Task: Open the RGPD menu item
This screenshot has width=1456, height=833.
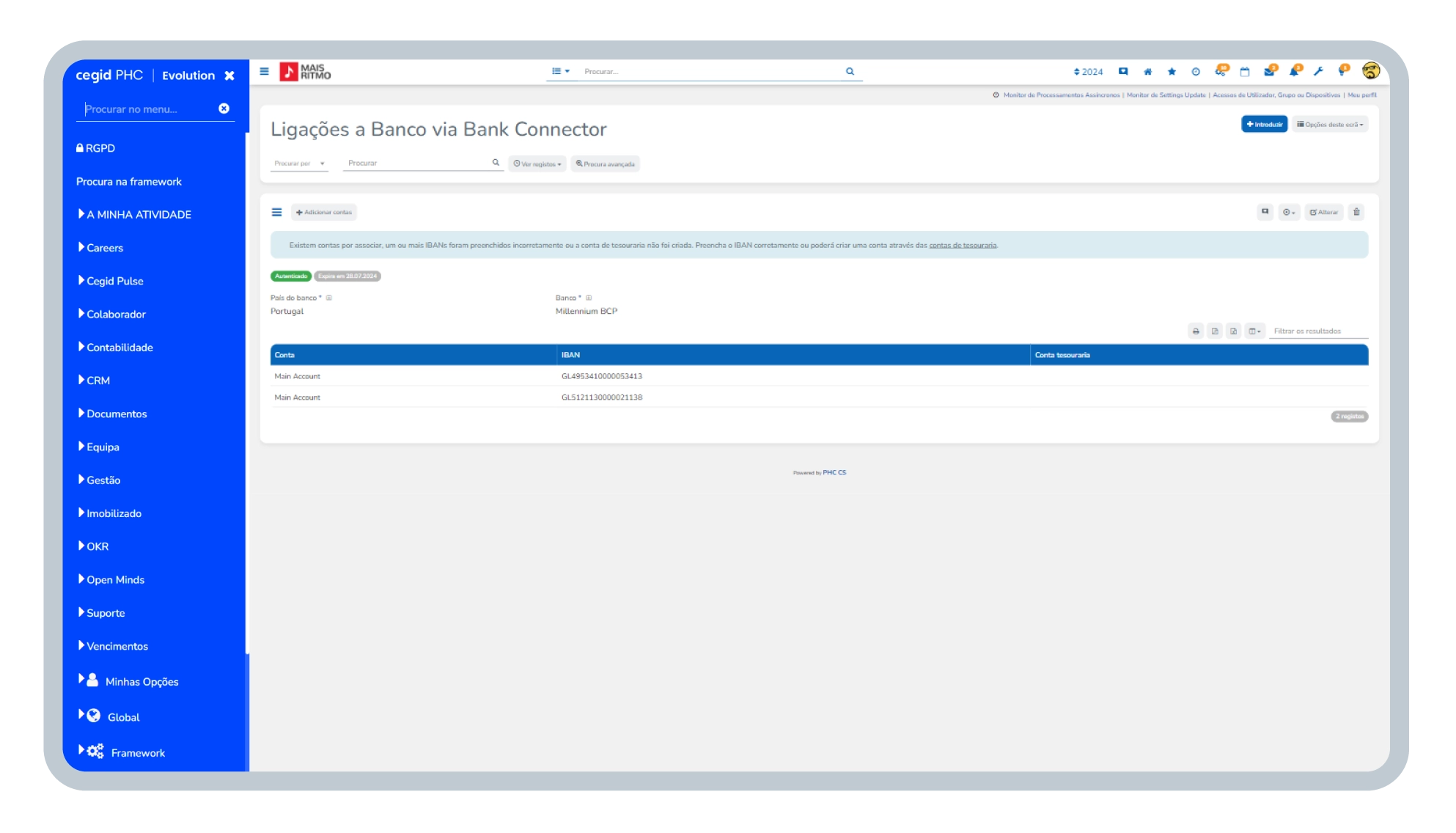Action: pos(96,148)
